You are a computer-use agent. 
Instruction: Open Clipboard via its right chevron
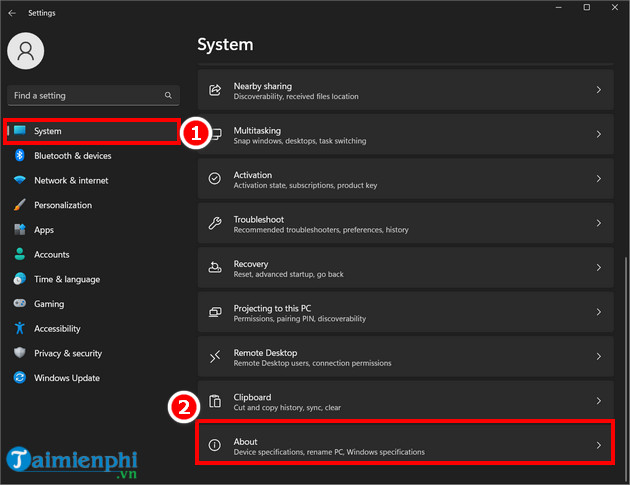tap(599, 401)
